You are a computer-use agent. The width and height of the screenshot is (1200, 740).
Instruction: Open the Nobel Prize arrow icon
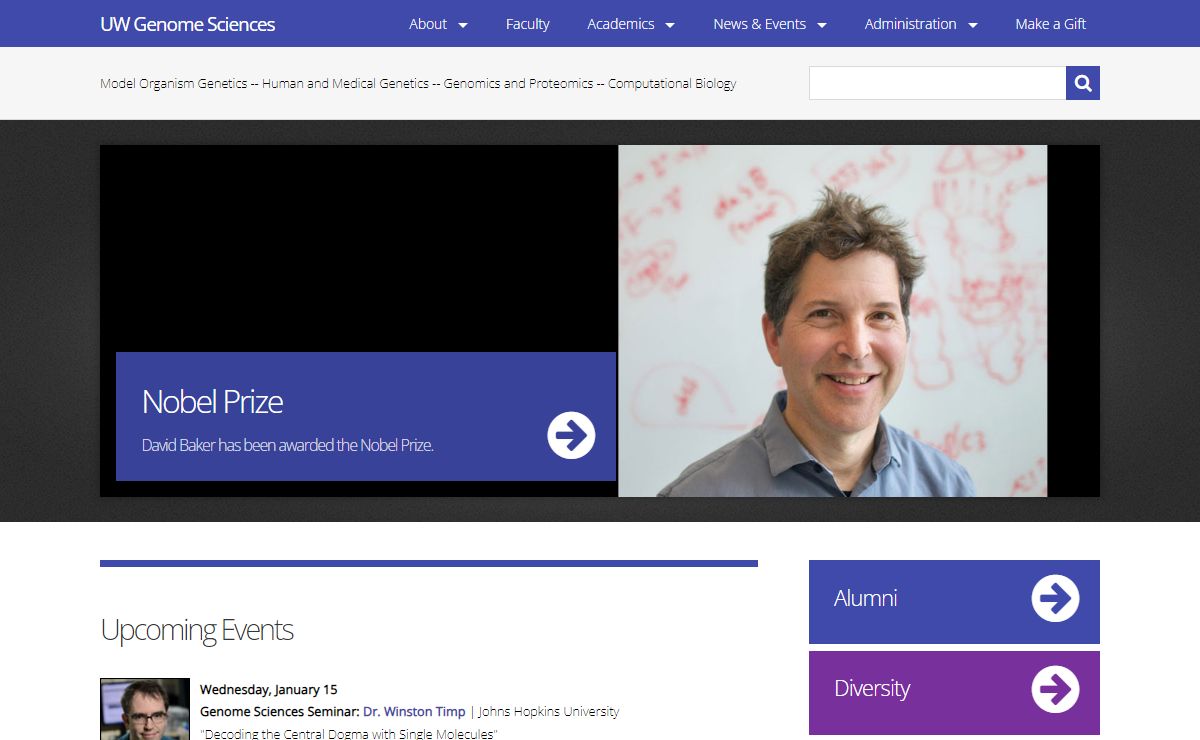pyautogui.click(x=571, y=435)
